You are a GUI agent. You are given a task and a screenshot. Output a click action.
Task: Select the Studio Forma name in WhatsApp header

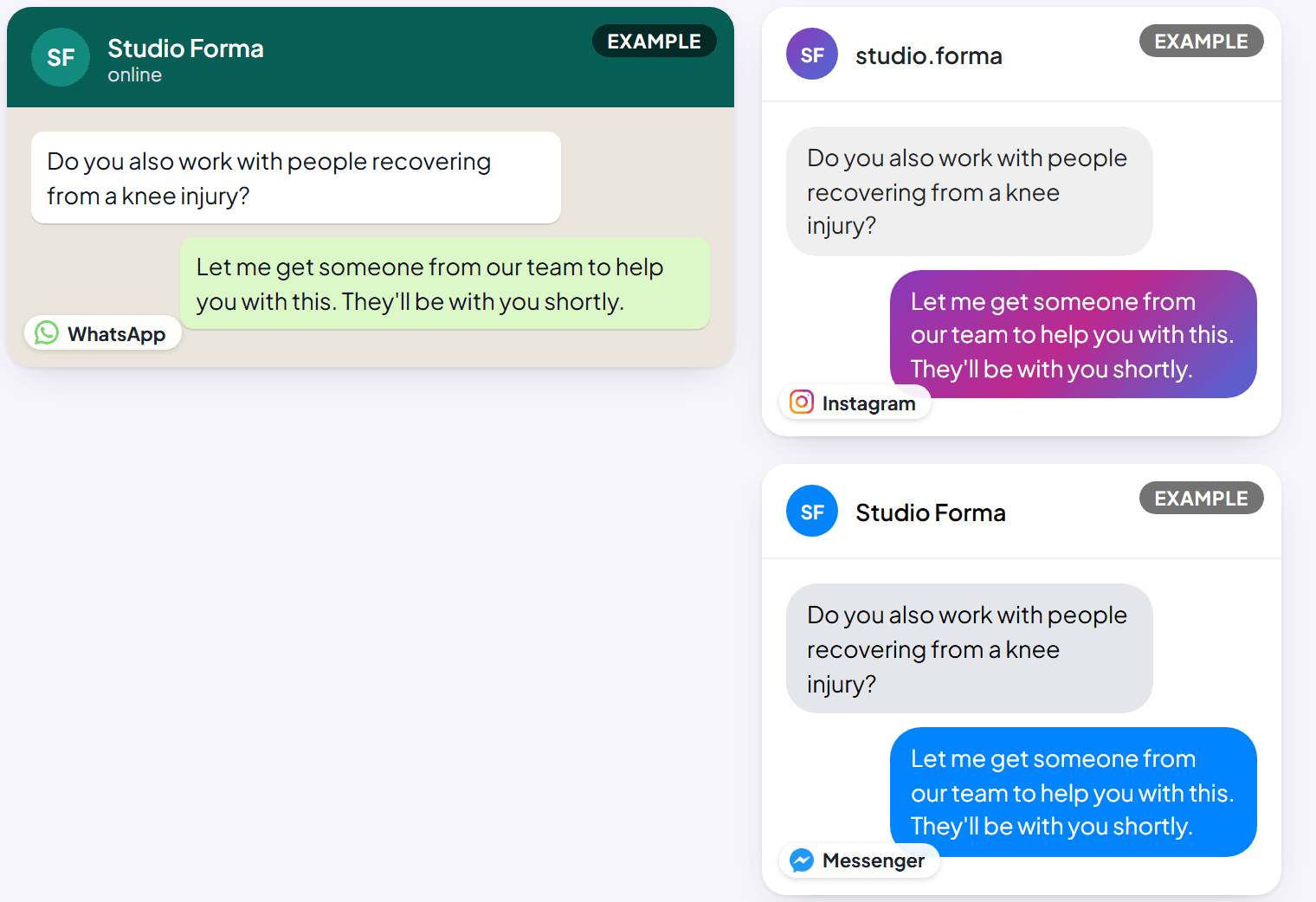[185, 48]
